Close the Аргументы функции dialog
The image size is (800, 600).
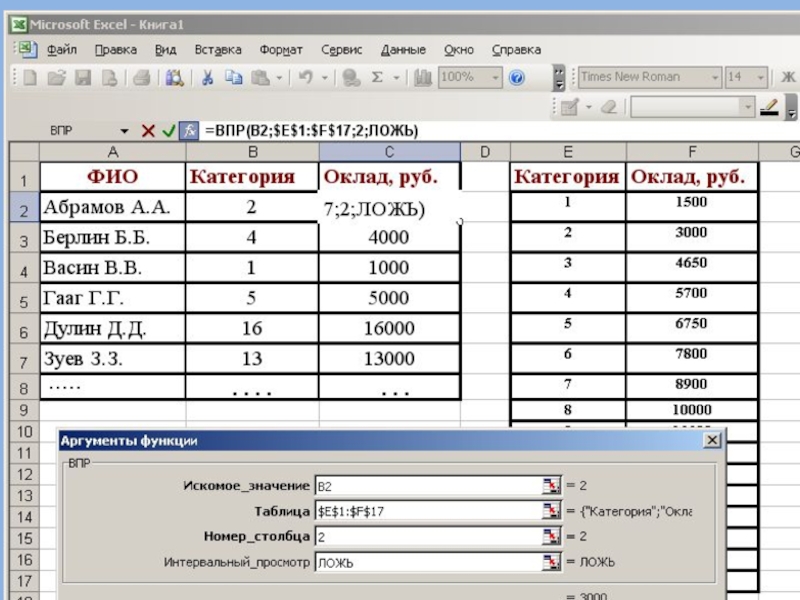click(x=711, y=440)
